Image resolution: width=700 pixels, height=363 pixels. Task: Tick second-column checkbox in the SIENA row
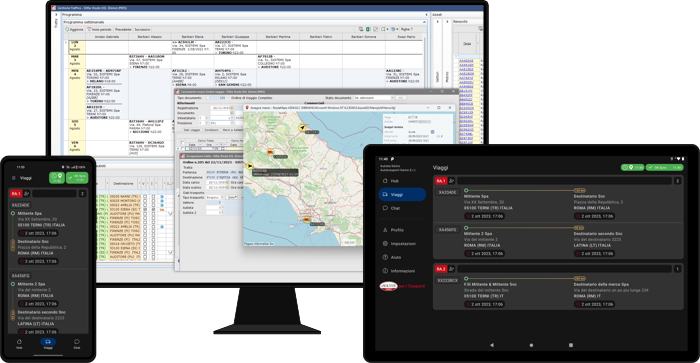[153, 209]
